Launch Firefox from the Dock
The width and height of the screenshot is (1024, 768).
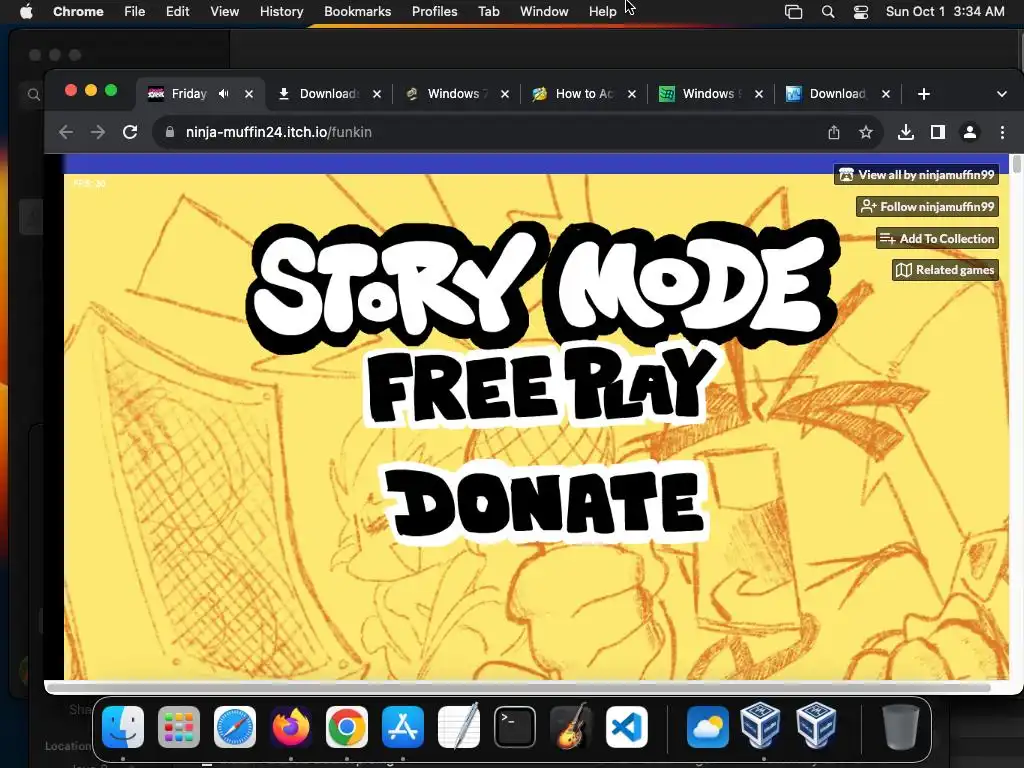[291, 727]
